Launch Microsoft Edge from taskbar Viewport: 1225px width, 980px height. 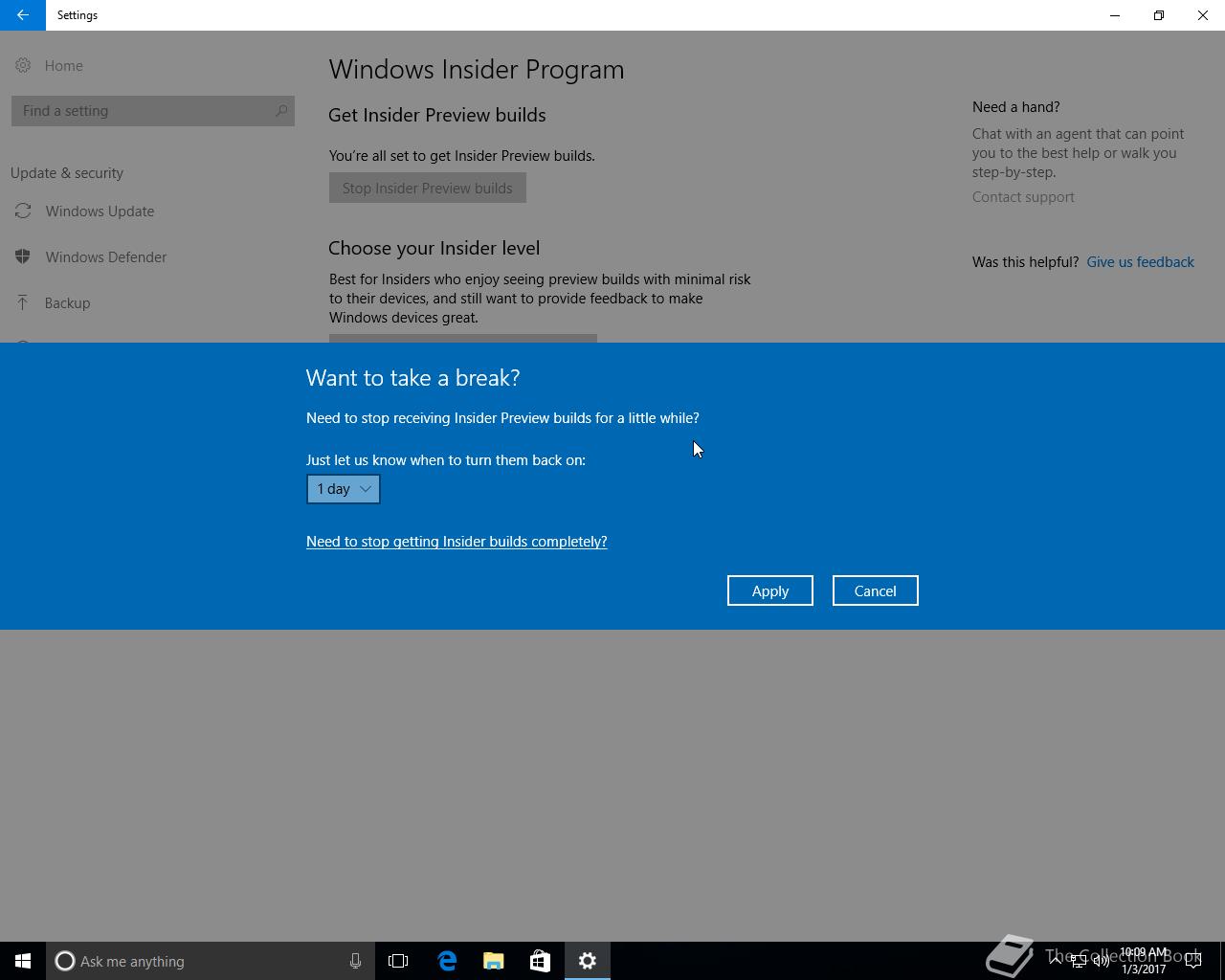(x=447, y=961)
